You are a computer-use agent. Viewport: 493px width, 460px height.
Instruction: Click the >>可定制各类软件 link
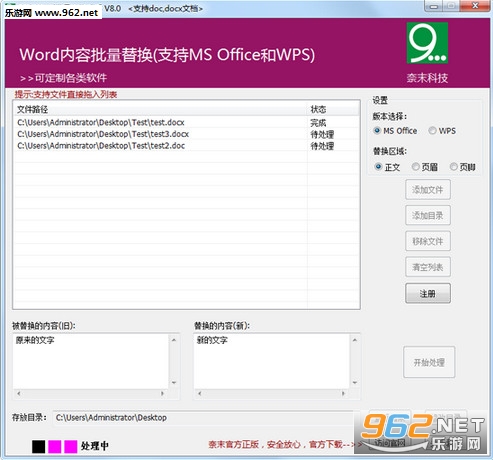pos(63,78)
